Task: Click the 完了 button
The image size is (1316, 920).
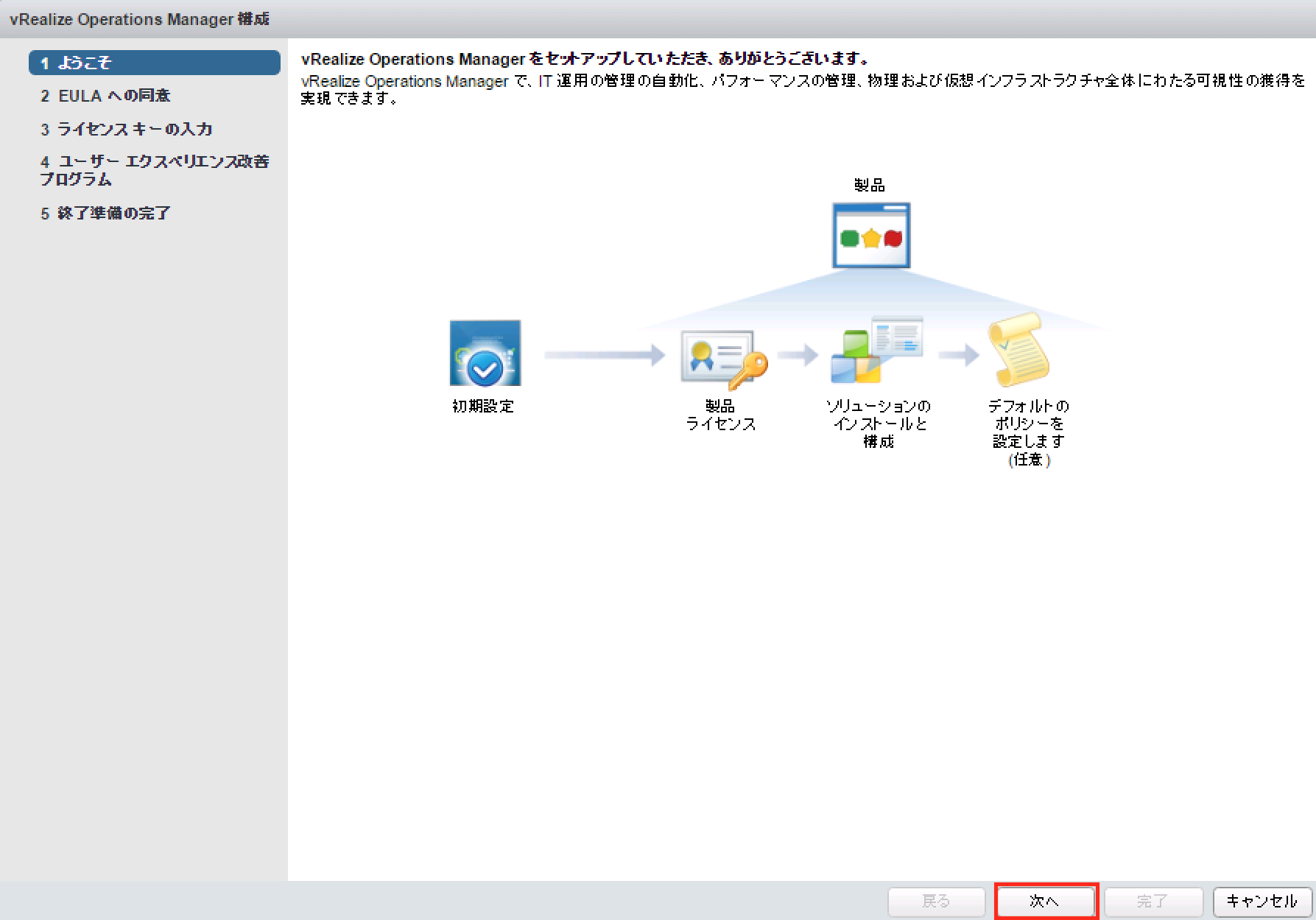Action: click(1153, 901)
